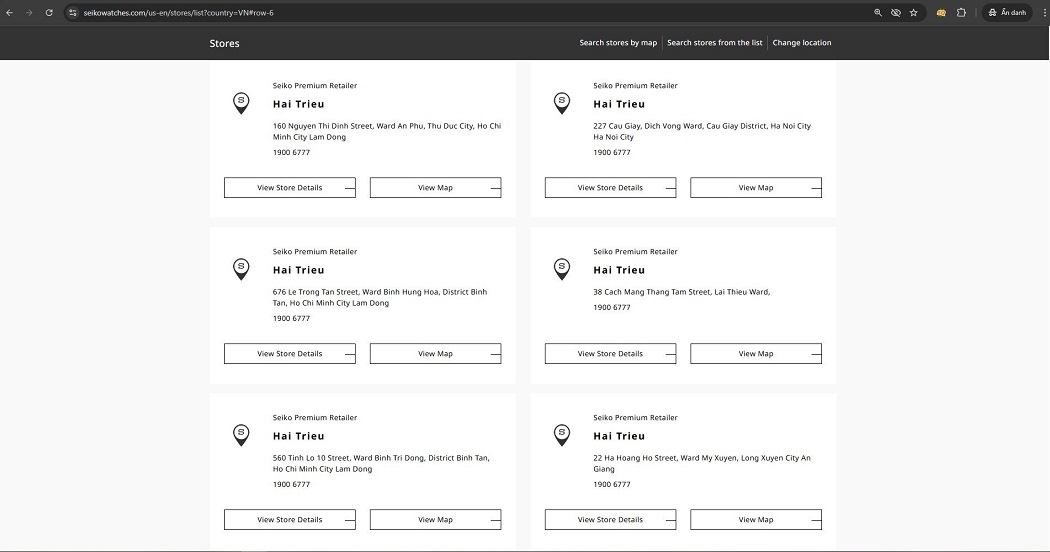
Task: Click phone 1900 6777 under 227 Cau Giay
Action: click(x=612, y=153)
